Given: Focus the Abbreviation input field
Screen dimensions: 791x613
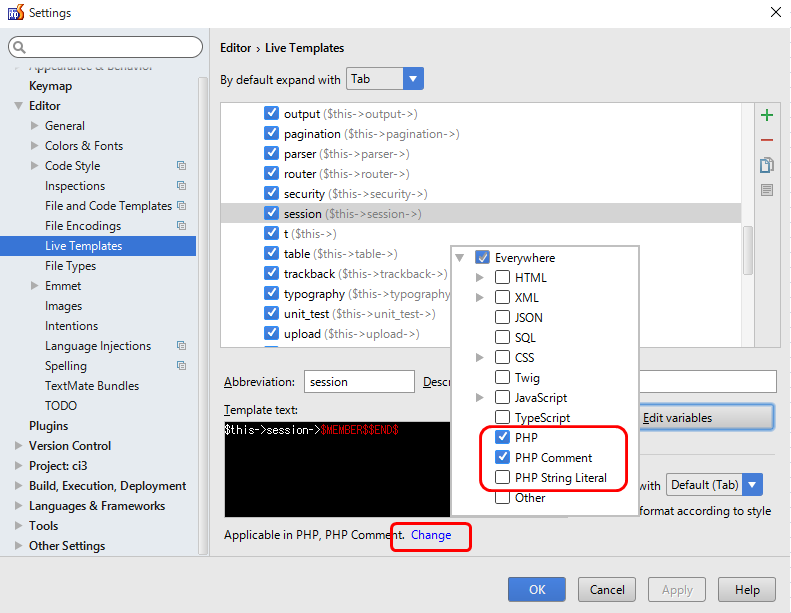Looking at the screenshot, I should pos(359,382).
